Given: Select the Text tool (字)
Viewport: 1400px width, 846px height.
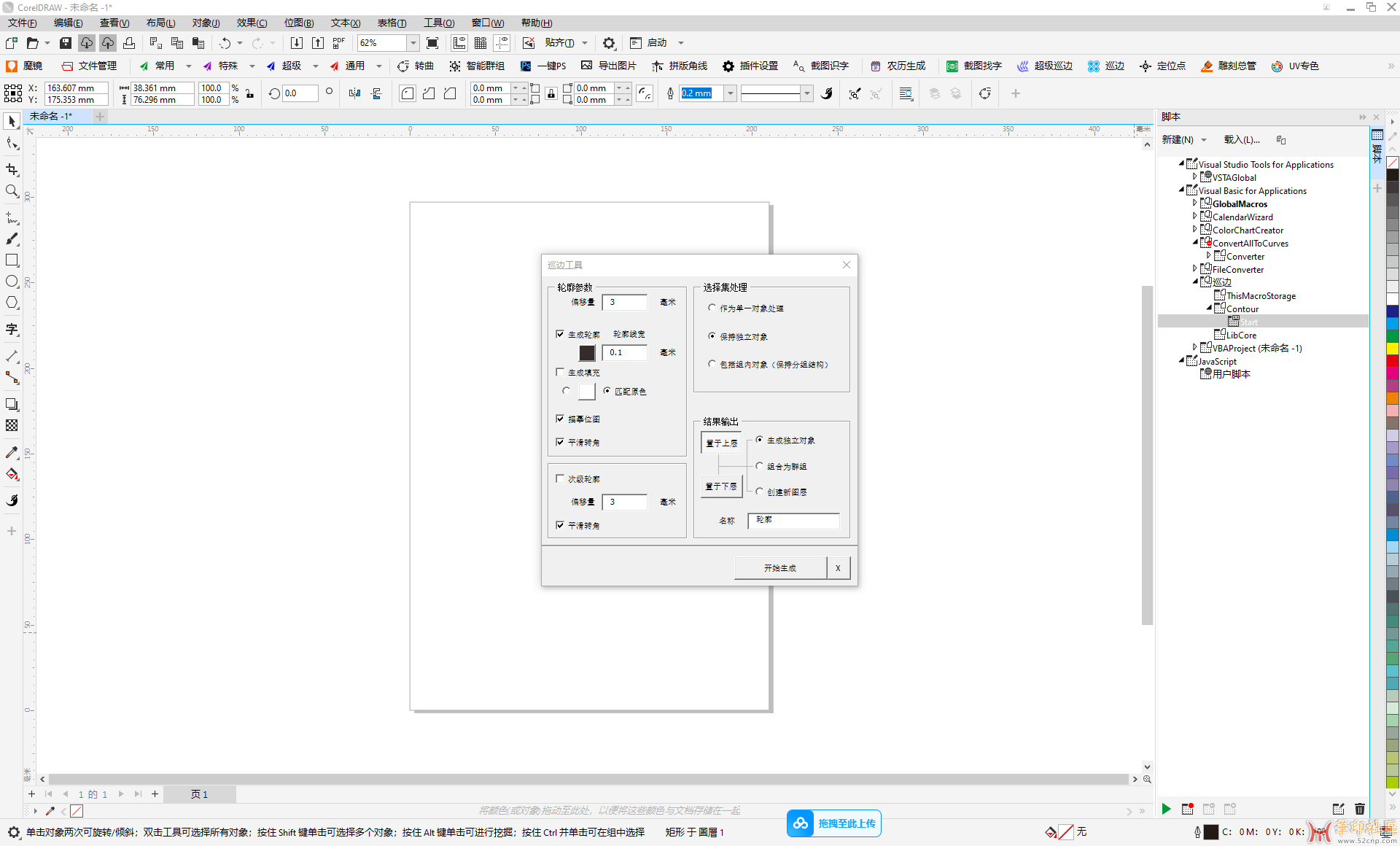Looking at the screenshot, I should [x=12, y=330].
